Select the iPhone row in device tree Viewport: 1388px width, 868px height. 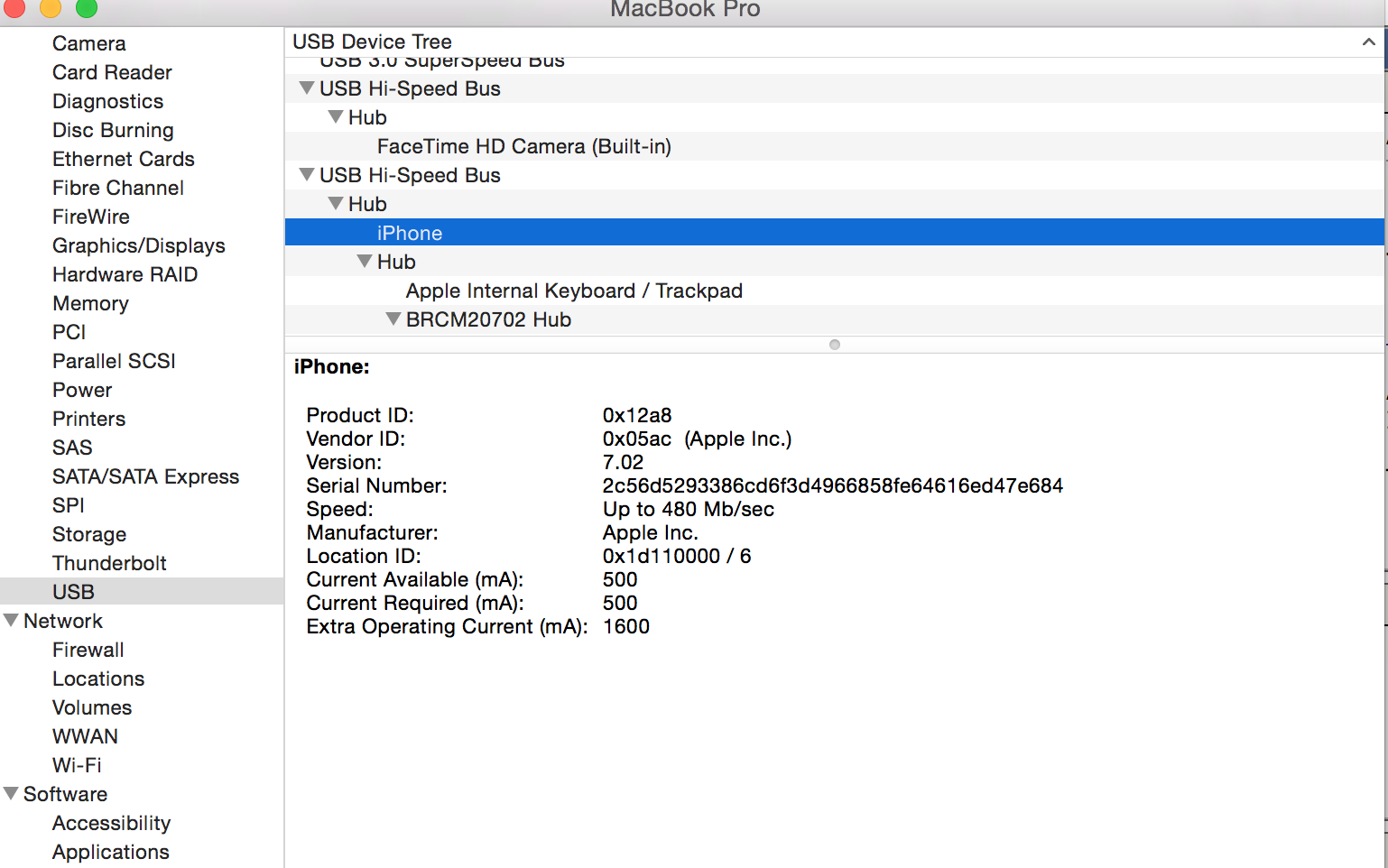835,233
